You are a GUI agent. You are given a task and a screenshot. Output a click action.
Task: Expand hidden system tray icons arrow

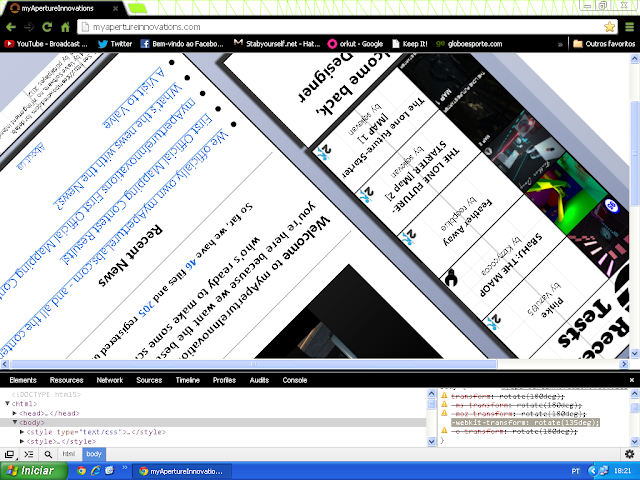tap(593, 471)
